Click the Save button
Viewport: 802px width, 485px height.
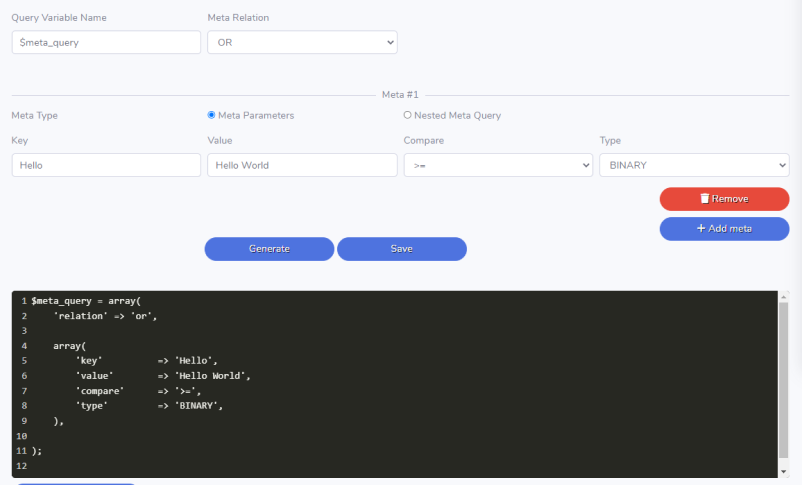402,249
